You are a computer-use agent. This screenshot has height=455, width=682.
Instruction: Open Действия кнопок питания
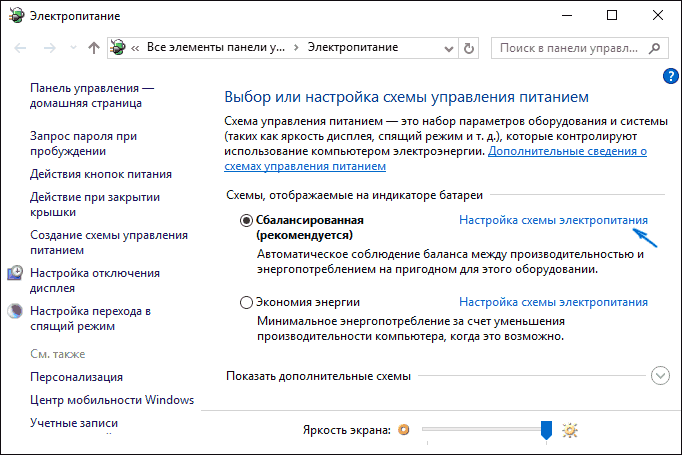pyautogui.click(x=100, y=174)
